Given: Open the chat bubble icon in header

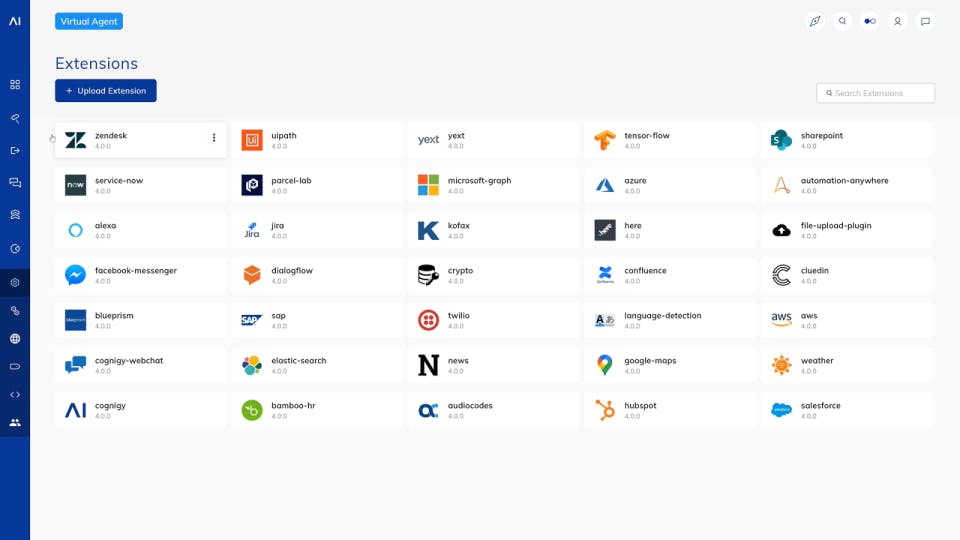Looking at the screenshot, I should (925, 21).
